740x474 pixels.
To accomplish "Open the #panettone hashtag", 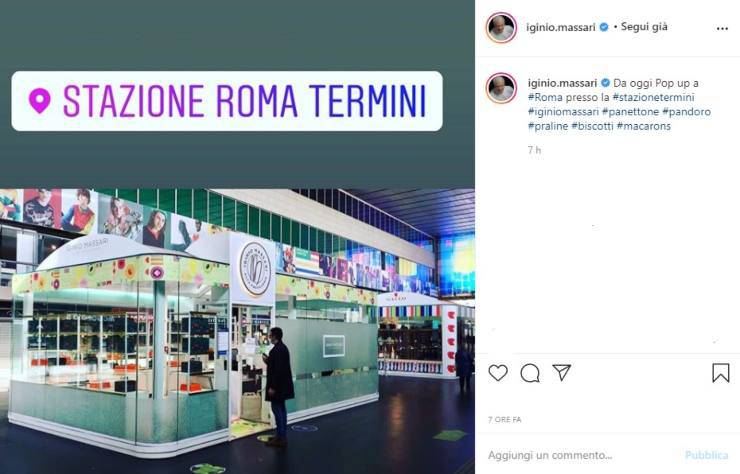I will pyautogui.click(x=630, y=112).
